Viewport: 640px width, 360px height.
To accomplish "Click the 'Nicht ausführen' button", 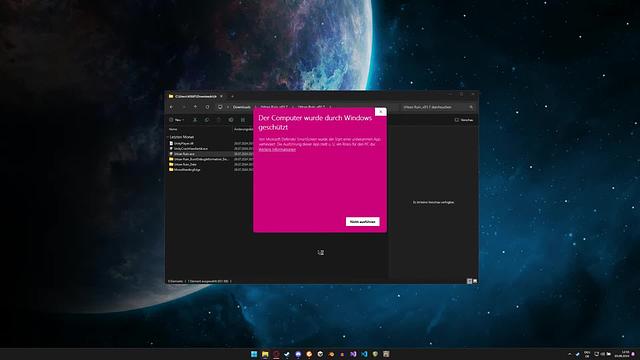I will pyautogui.click(x=362, y=221).
